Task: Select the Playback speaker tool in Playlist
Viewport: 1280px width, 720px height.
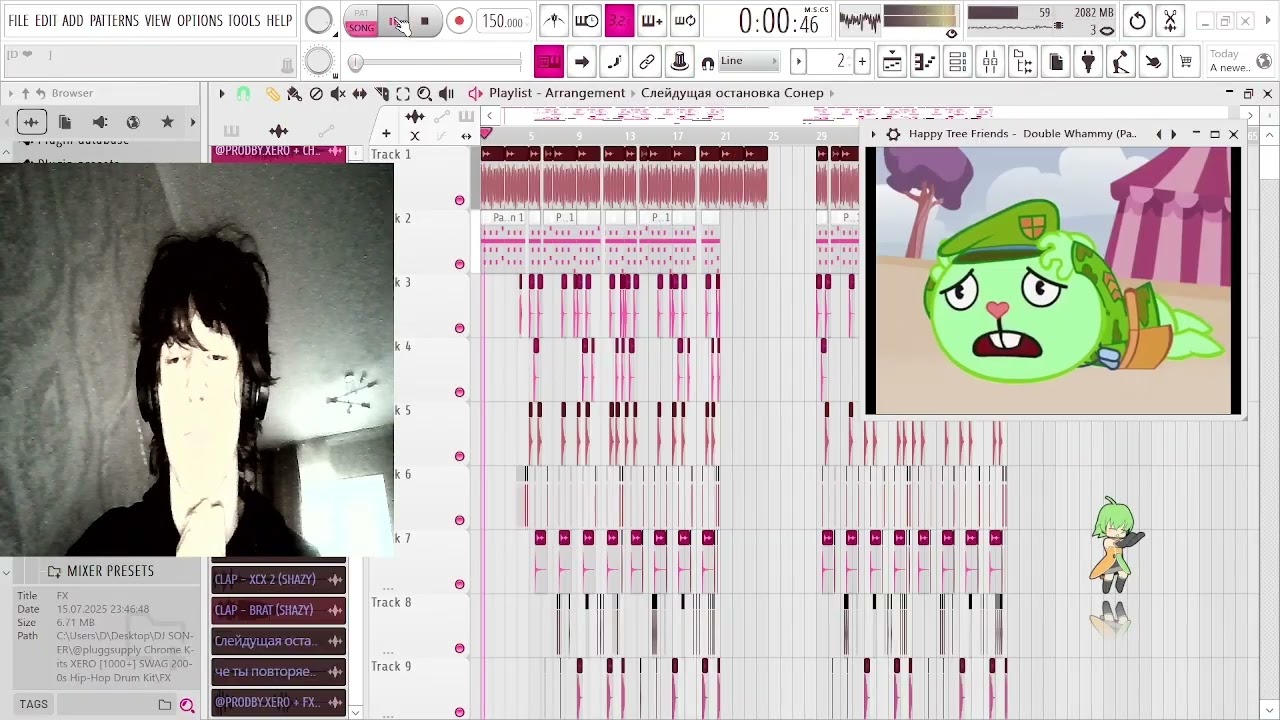Action: 446,93
